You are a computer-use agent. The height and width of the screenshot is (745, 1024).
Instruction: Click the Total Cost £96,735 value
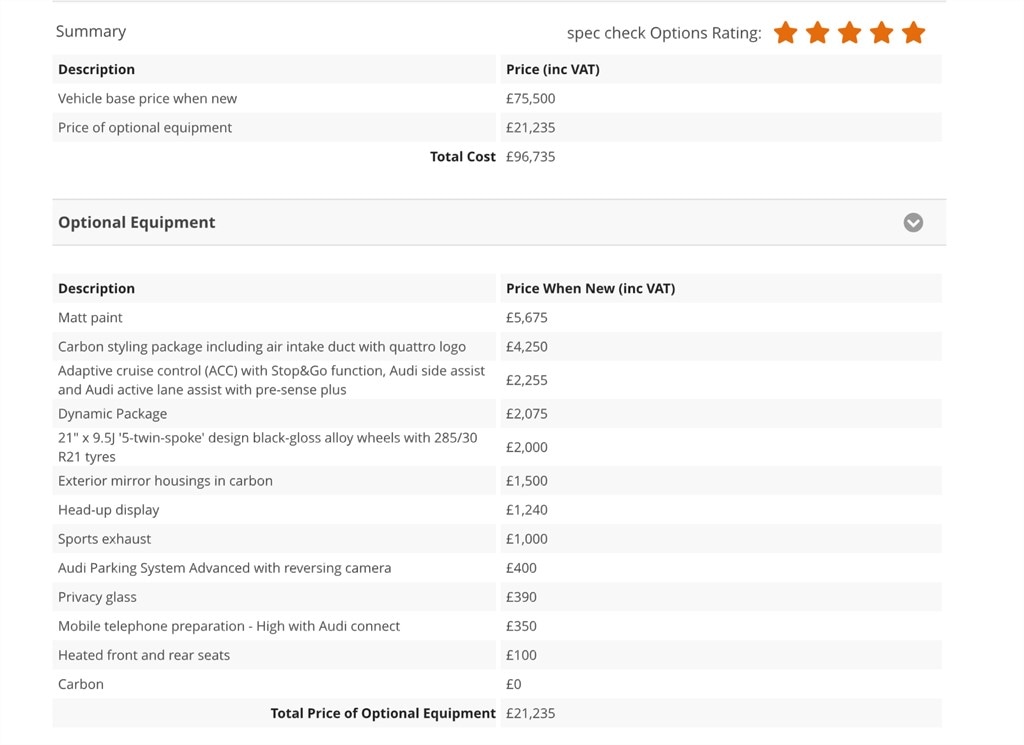pyautogui.click(x=530, y=157)
